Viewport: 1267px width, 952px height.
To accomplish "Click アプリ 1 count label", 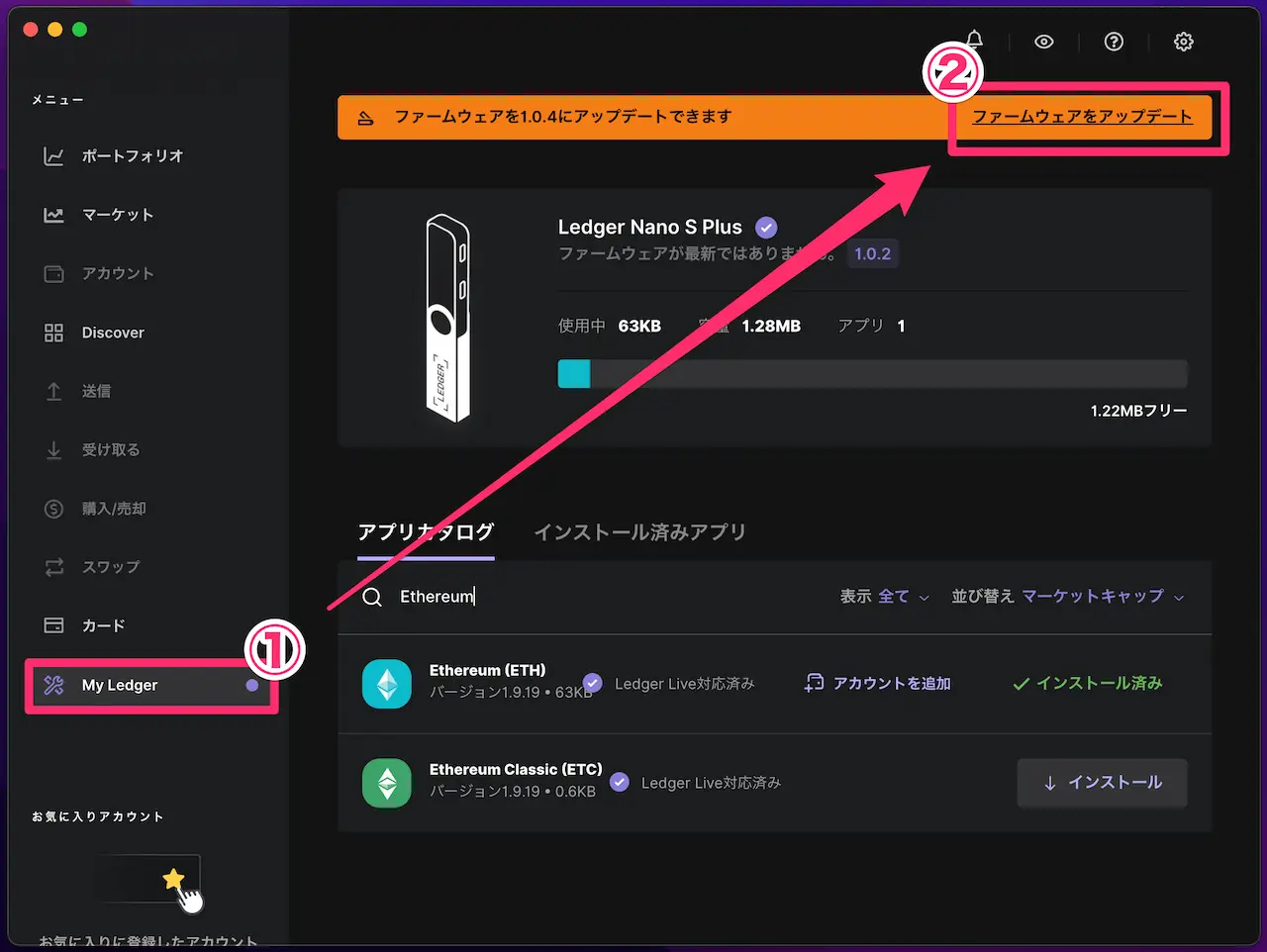I will [871, 327].
